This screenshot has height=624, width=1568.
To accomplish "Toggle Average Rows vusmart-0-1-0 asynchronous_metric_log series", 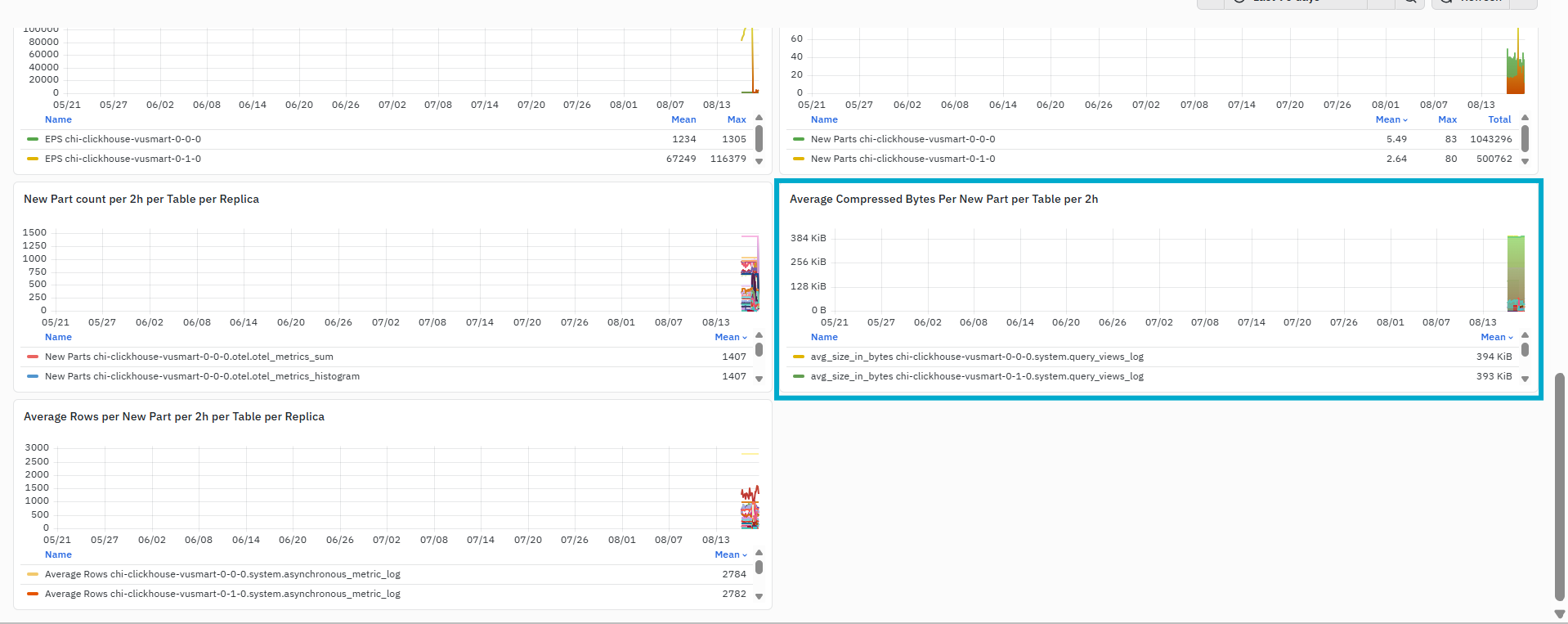I will (222, 594).
